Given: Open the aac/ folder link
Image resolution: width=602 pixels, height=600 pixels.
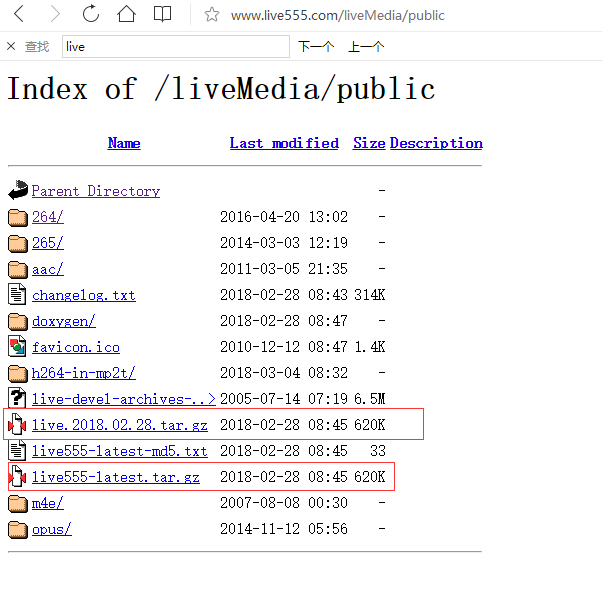Looking at the screenshot, I should click(x=48, y=269).
